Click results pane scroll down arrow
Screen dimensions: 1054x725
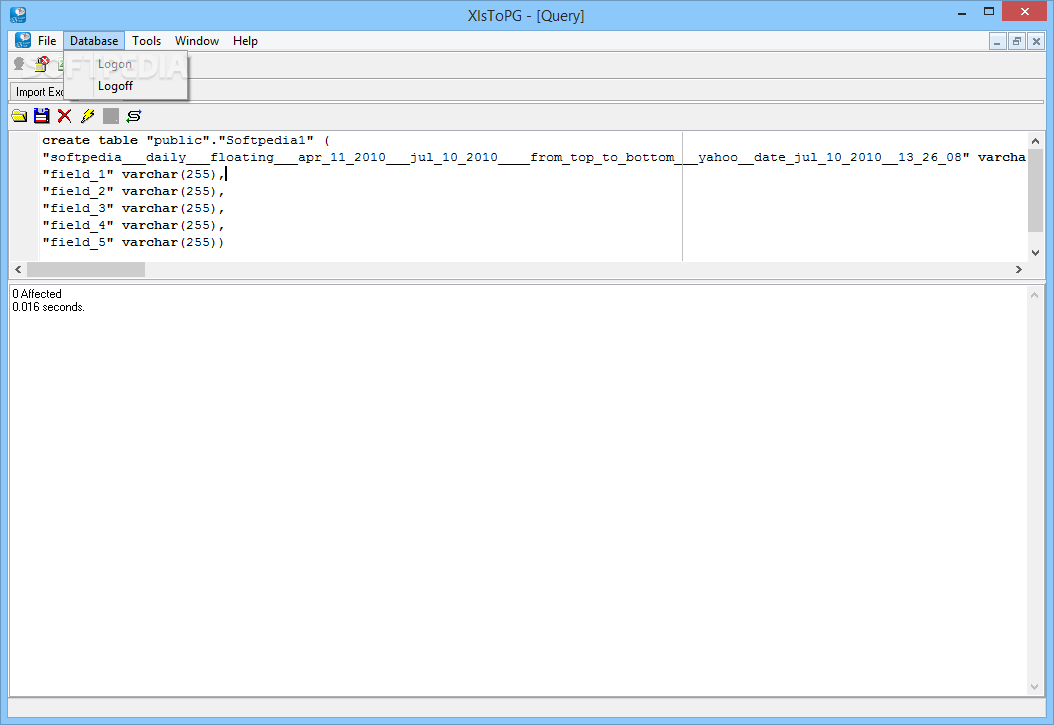point(1035,687)
